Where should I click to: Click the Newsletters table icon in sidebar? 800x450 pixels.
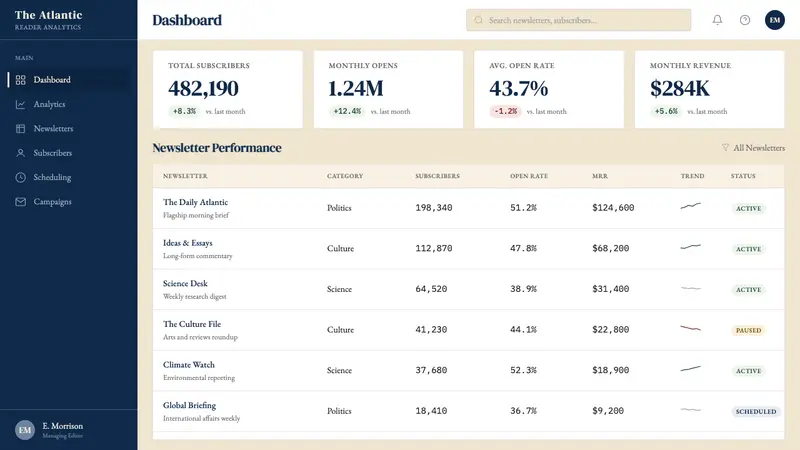coord(20,129)
